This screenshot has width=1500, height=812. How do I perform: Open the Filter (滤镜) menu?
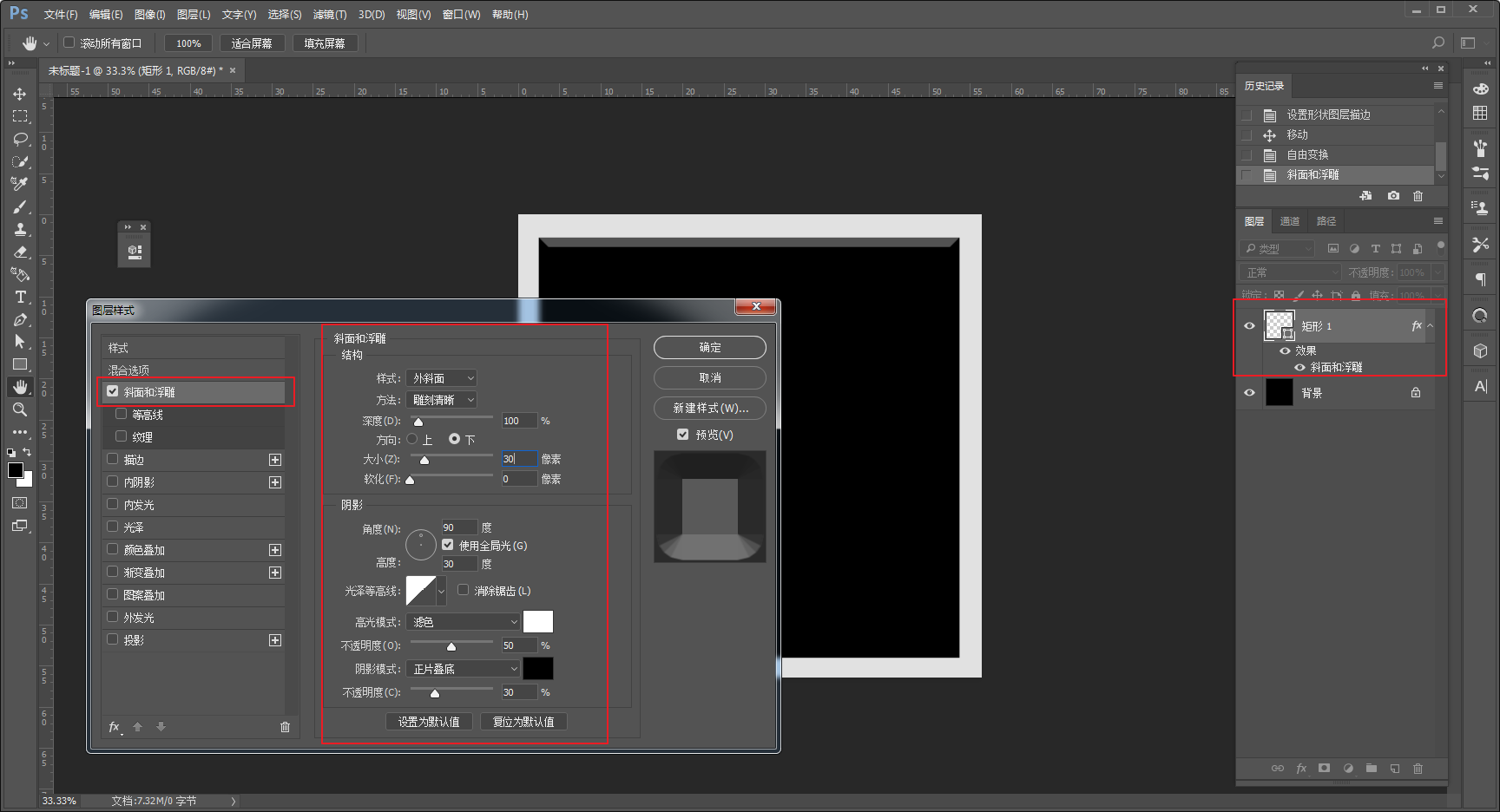(330, 15)
